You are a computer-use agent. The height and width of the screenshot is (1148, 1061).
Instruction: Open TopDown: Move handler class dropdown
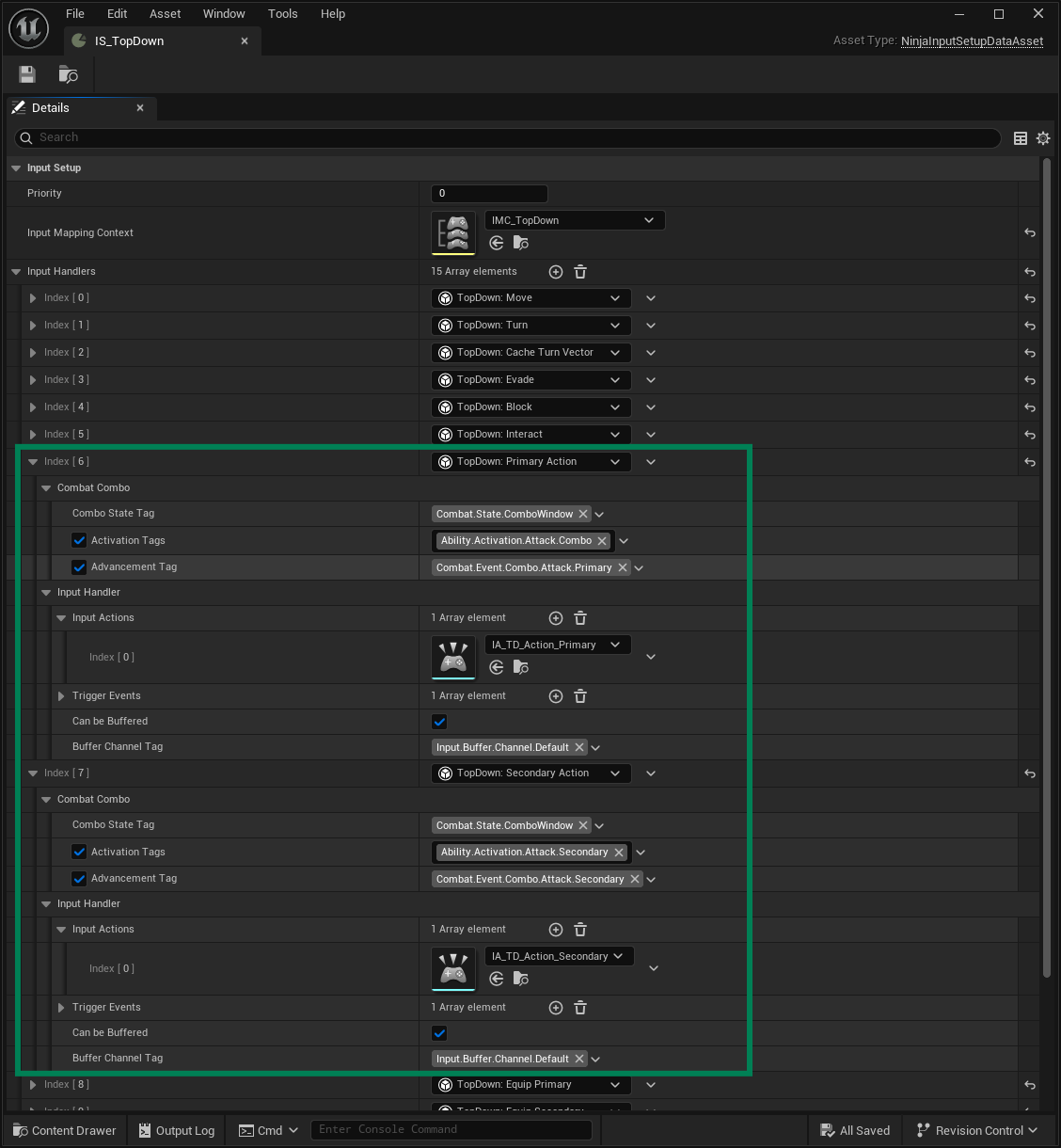(x=531, y=298)
